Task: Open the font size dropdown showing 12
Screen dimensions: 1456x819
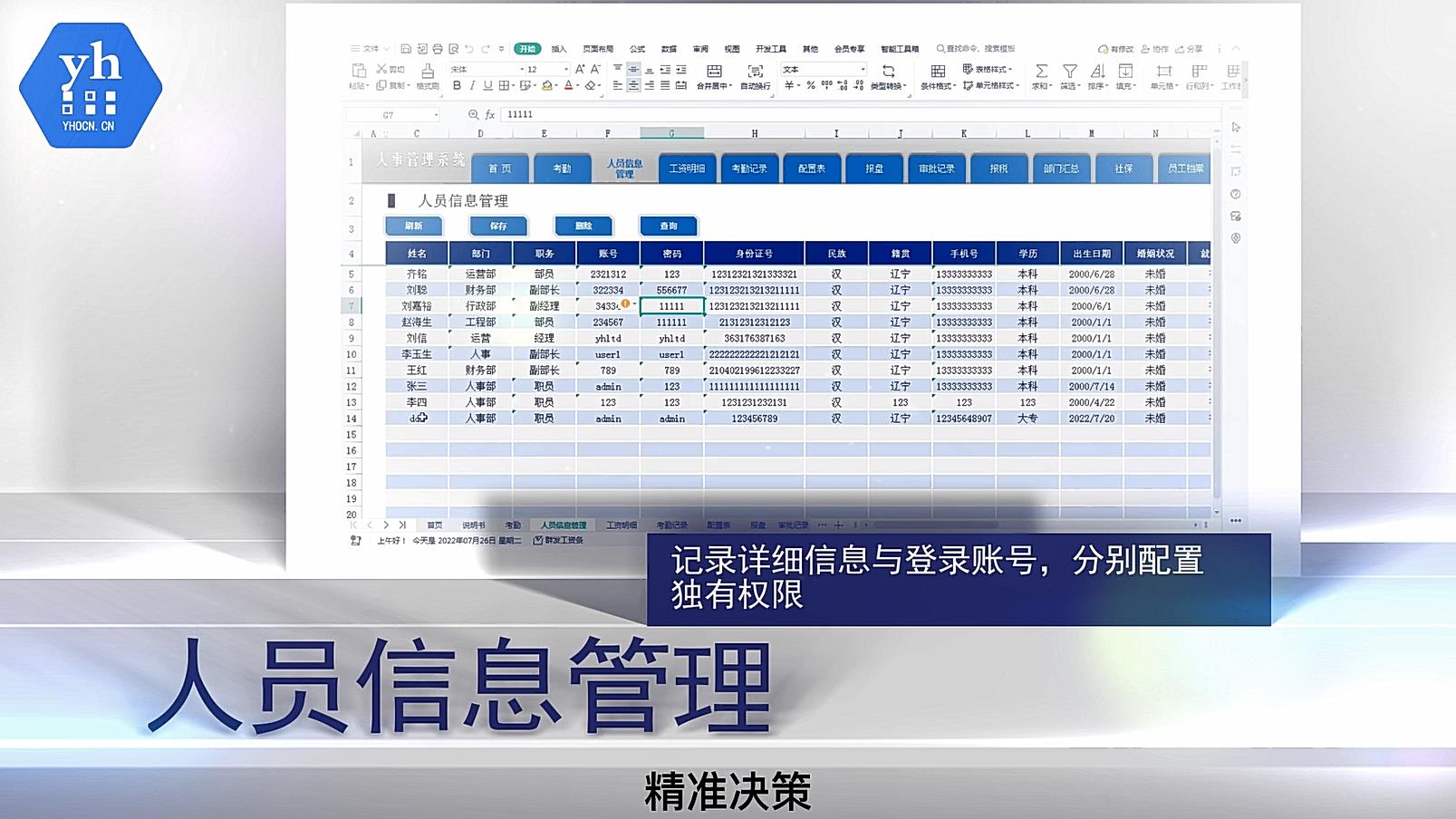Action: point(566,70)
